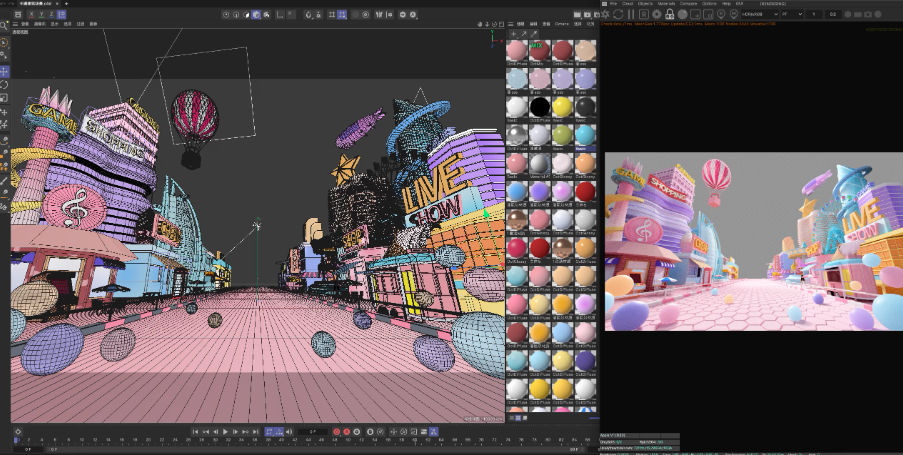Open the Octane render channel dropdown
The image size is (903, 455).
click(759, 15)
